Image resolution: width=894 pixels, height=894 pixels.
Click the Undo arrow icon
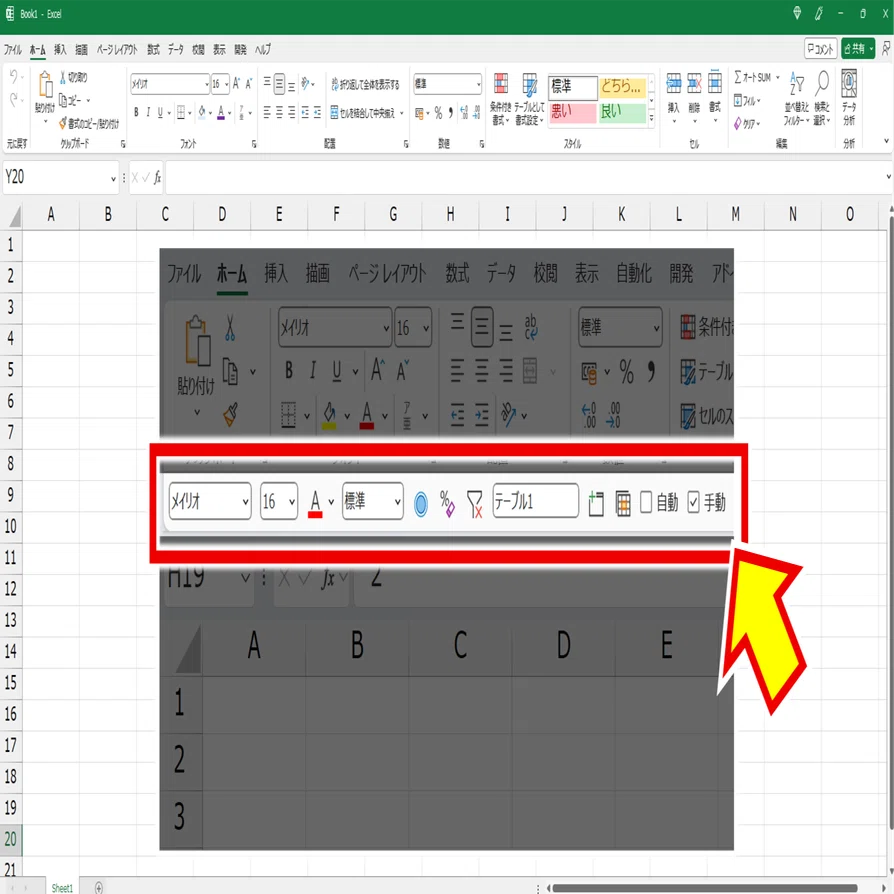pyautogui.click(x=14, y=76)
